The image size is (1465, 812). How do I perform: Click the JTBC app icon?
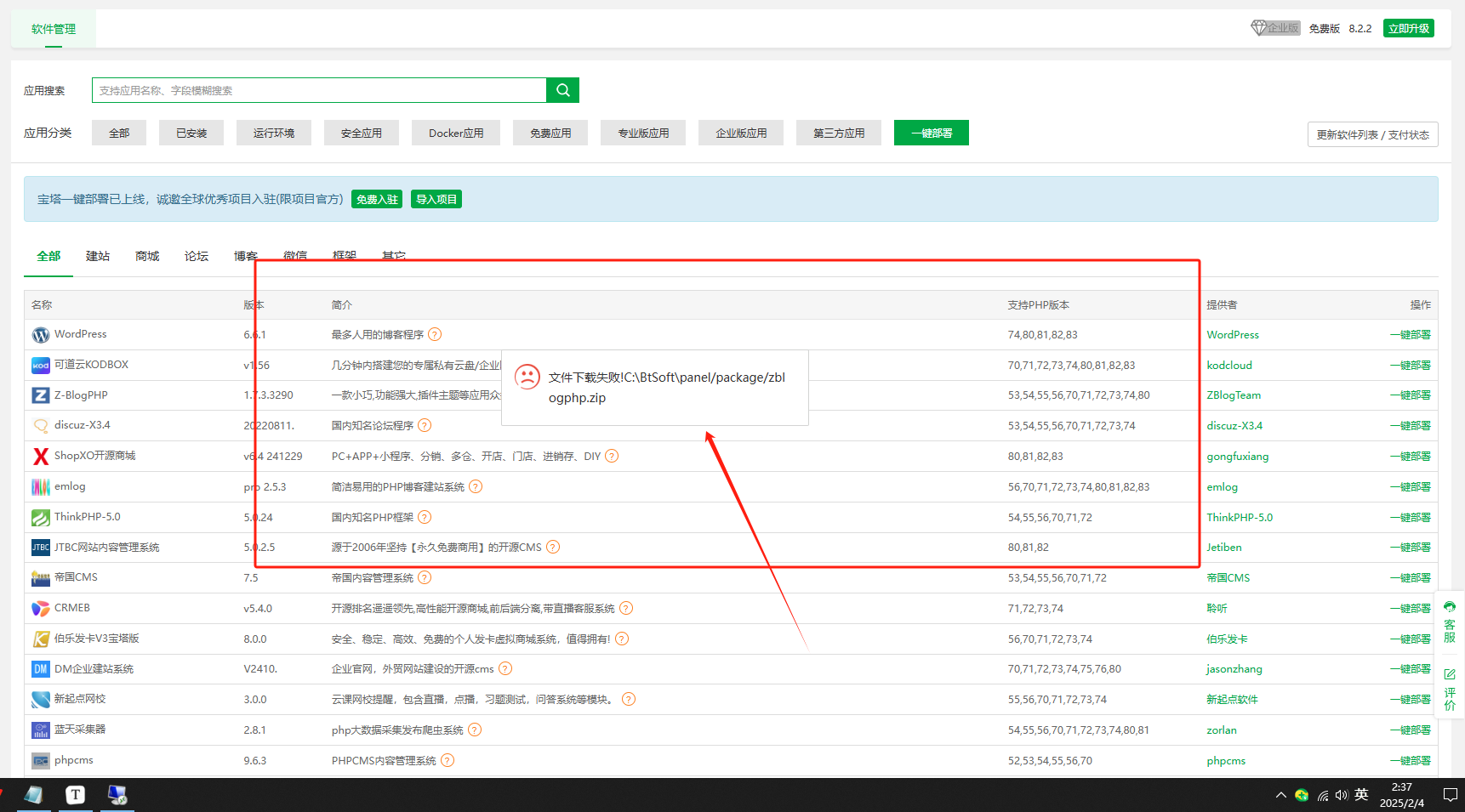41,548
